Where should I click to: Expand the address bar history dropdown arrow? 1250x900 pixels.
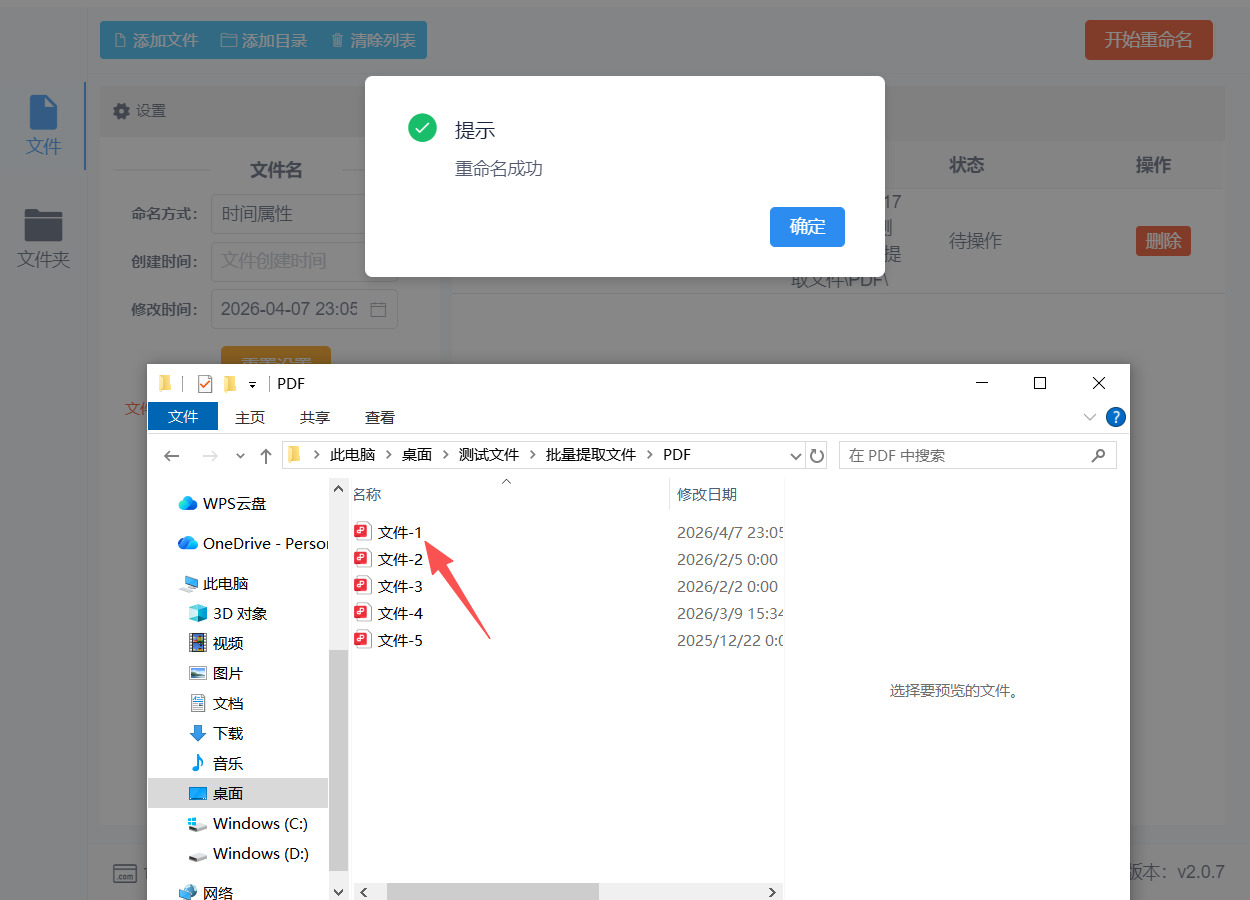[797, 454]
